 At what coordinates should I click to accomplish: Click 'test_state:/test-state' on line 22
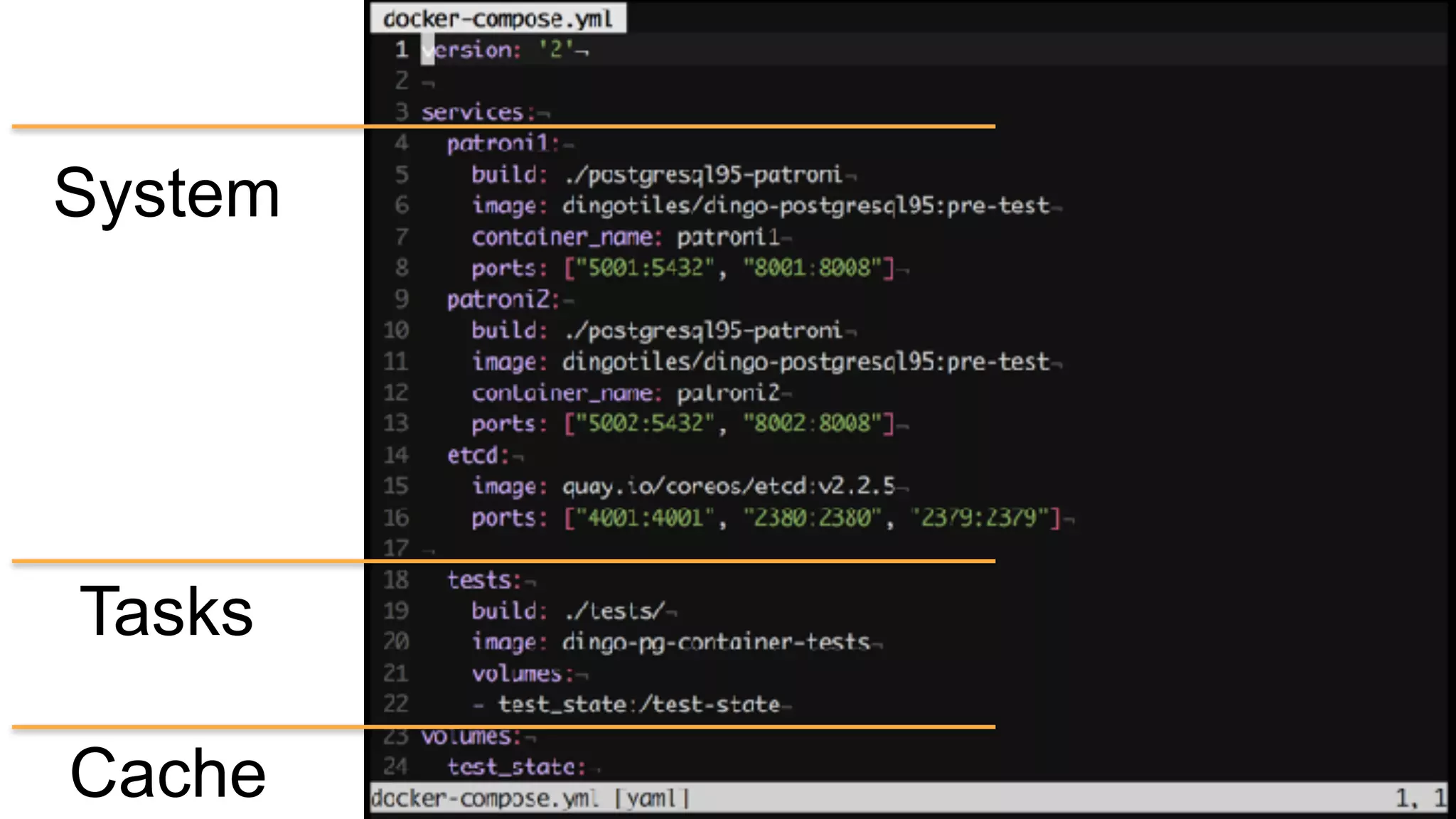pyautogui.click(x=639, y=705)
